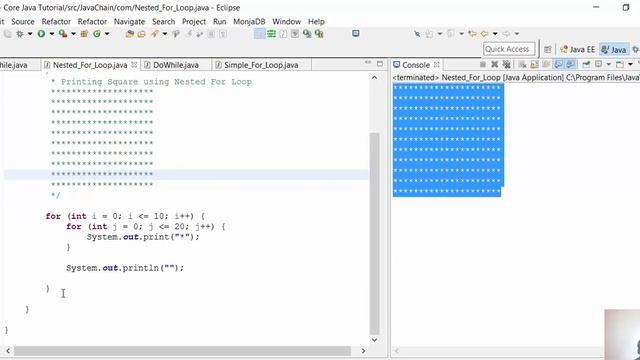Click the editor scroll-down arrow

pos(374,340)
